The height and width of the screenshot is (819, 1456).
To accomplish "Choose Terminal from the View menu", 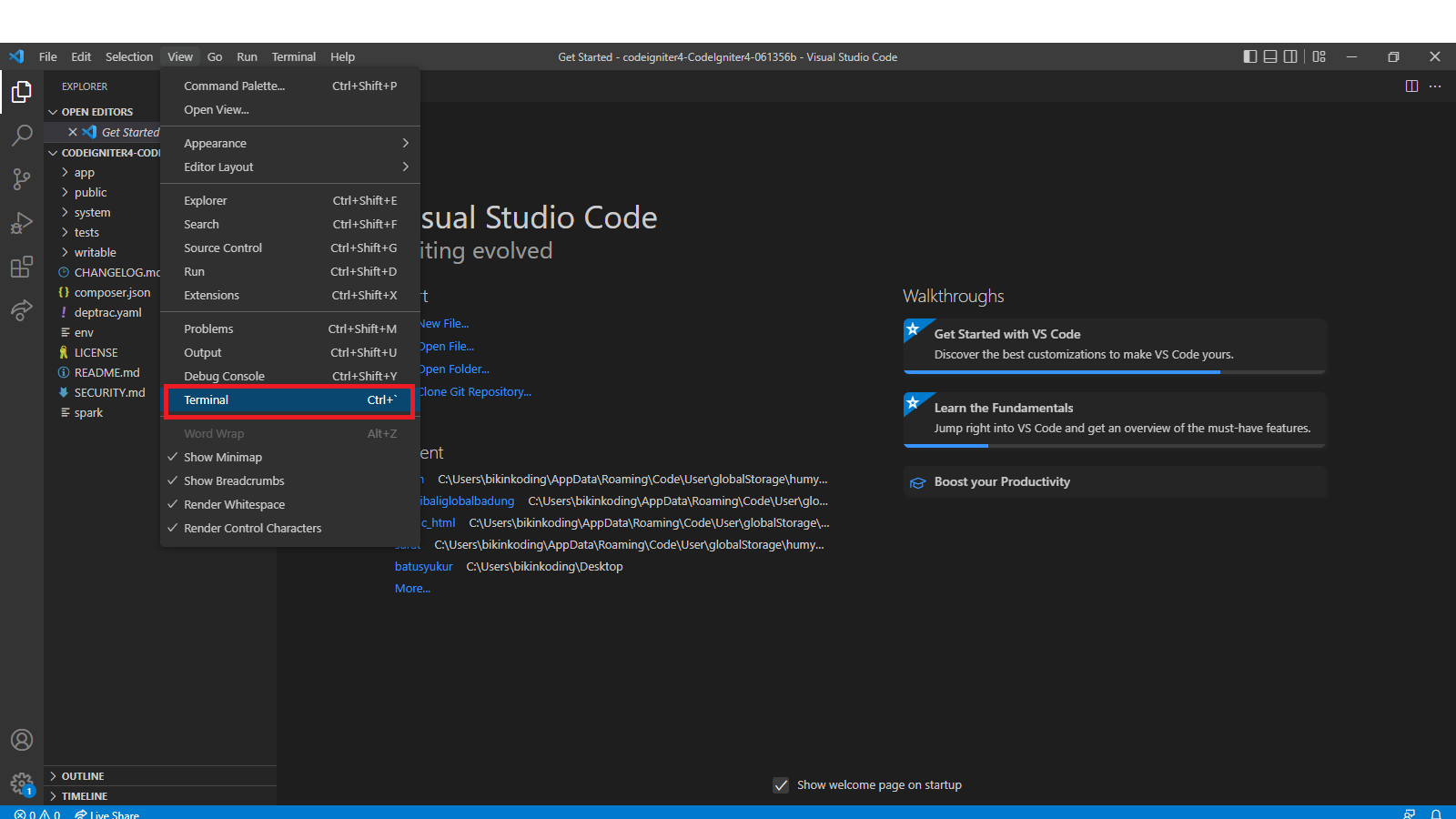I will point(289,399).
